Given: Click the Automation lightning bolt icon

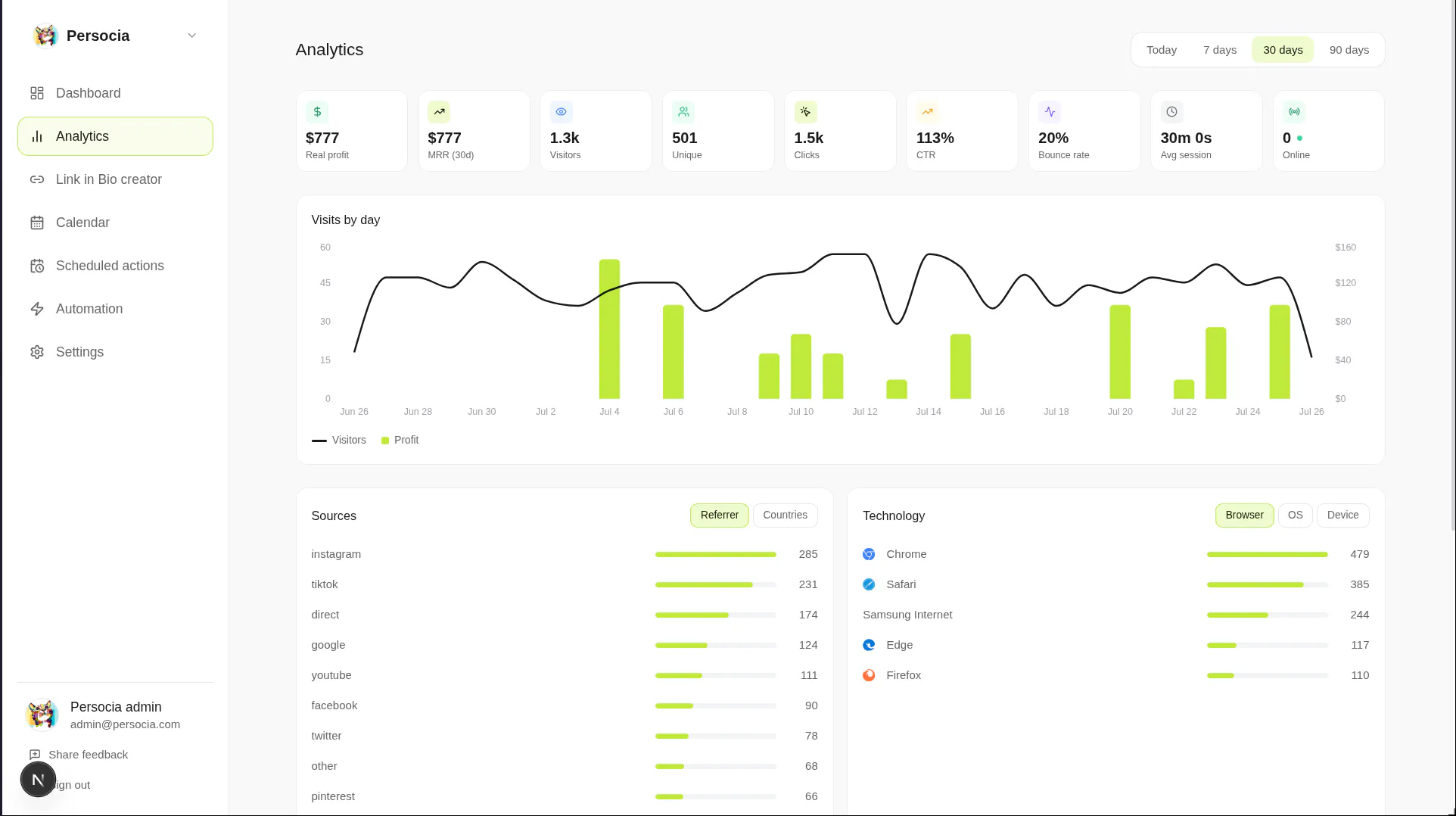Looking at the screenshot, I should click(x=37, y=309).
